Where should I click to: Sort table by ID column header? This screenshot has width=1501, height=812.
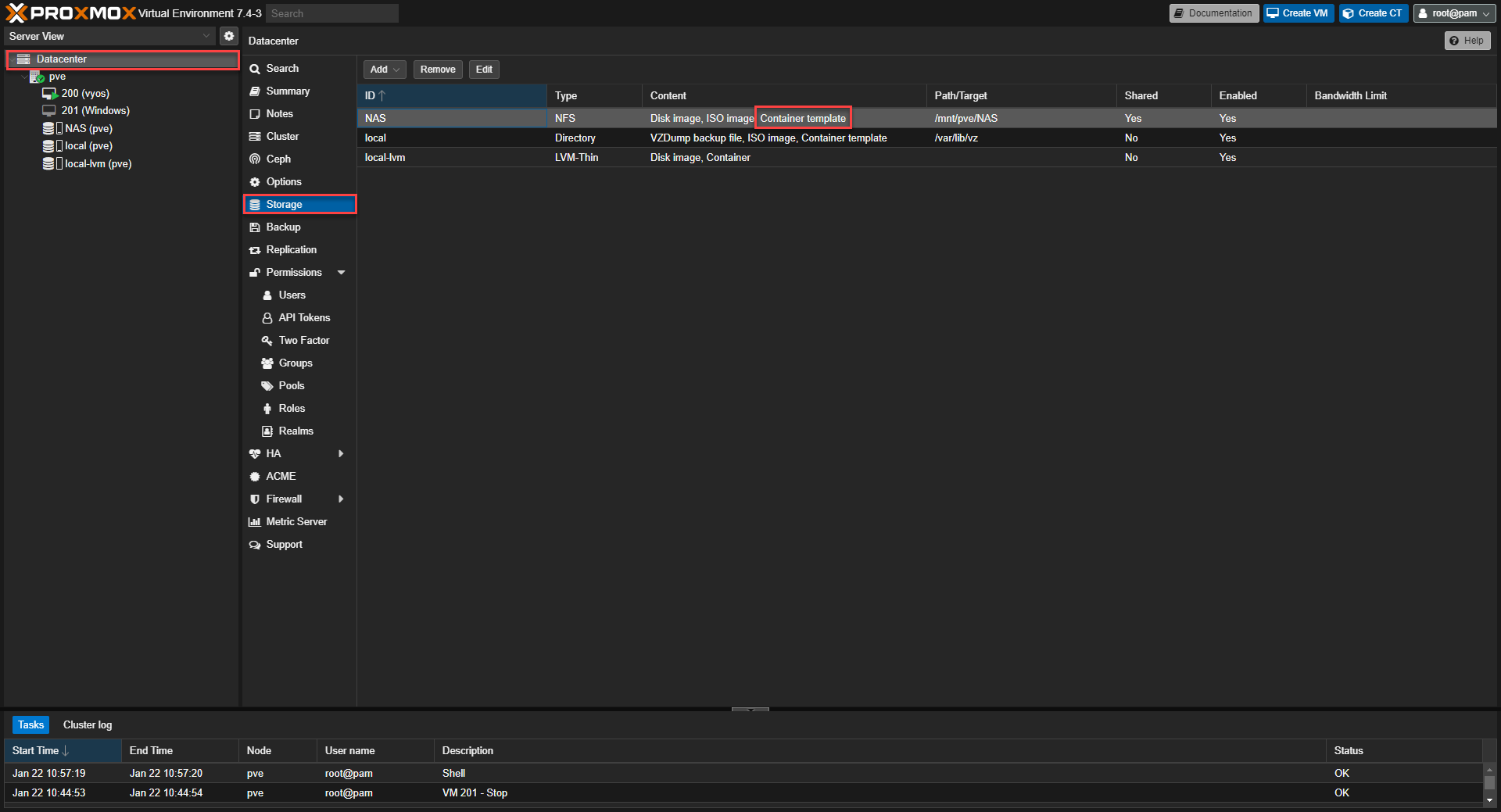click(452, 96)
